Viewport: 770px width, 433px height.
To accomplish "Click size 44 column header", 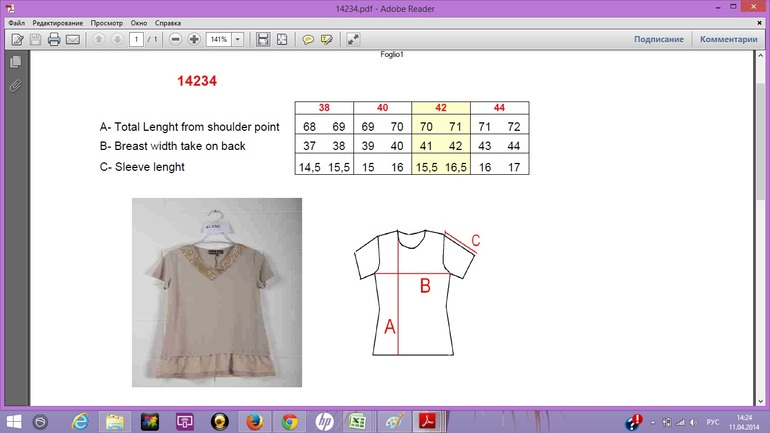I will point(499,108).
